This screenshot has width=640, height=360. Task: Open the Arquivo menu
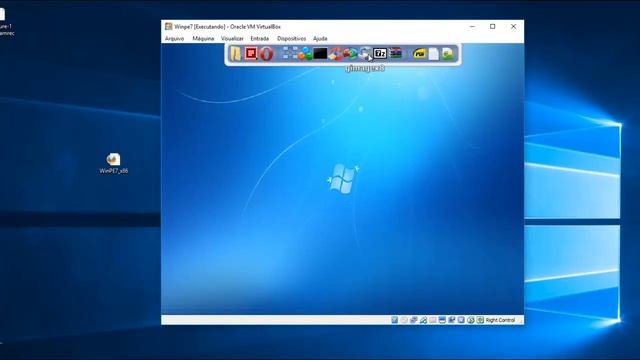[x=174, y=38]
